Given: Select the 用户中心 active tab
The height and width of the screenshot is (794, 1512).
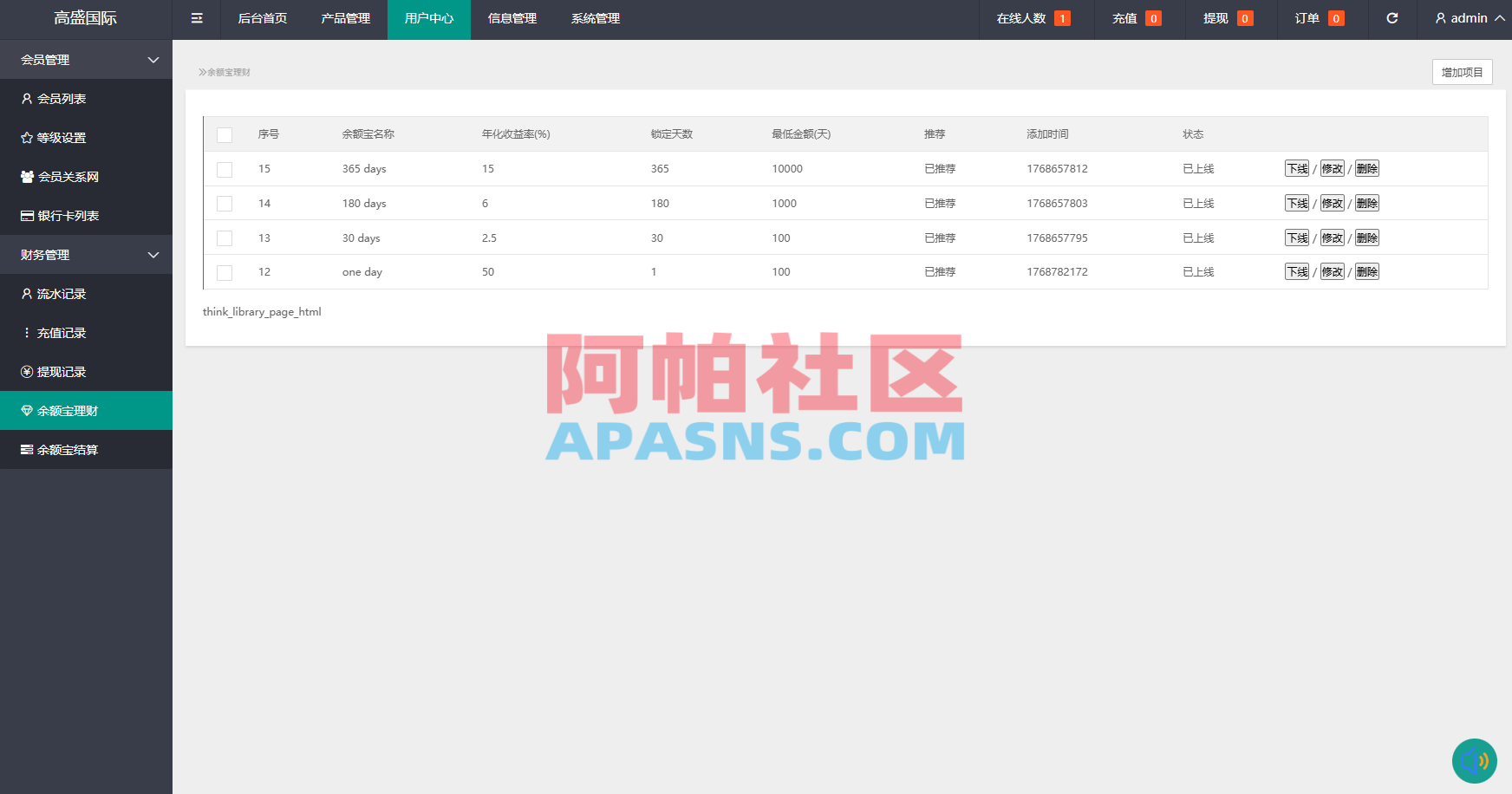Looking at the screenshot, I should pyautogui.click(x=429, y=19).
